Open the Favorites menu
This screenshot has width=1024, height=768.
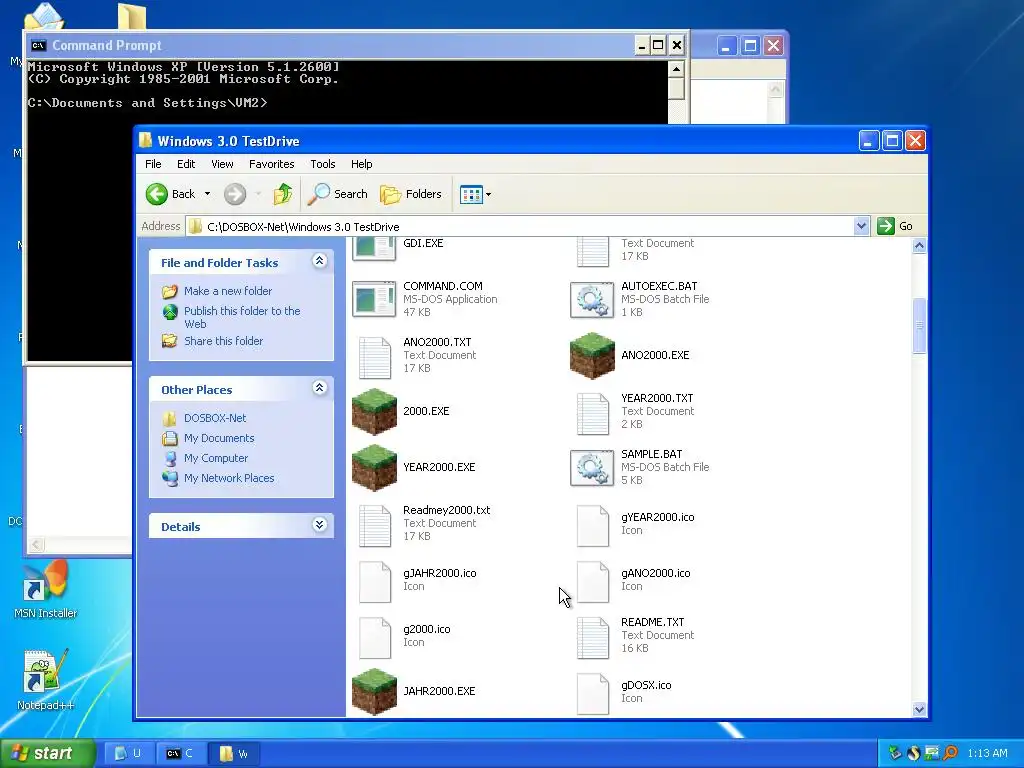click(272, 164)
